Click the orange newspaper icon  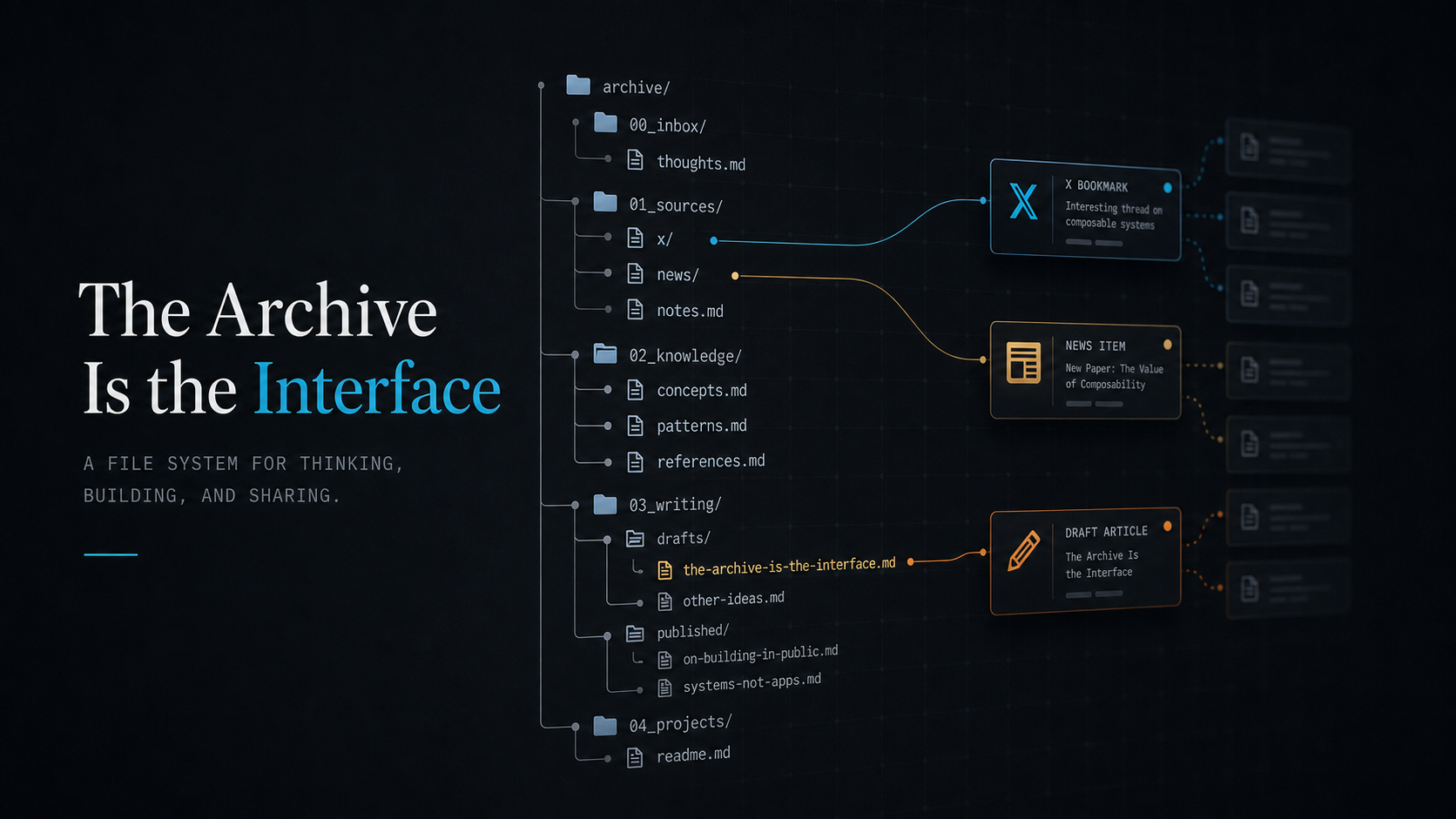(x=1023, y=362)
